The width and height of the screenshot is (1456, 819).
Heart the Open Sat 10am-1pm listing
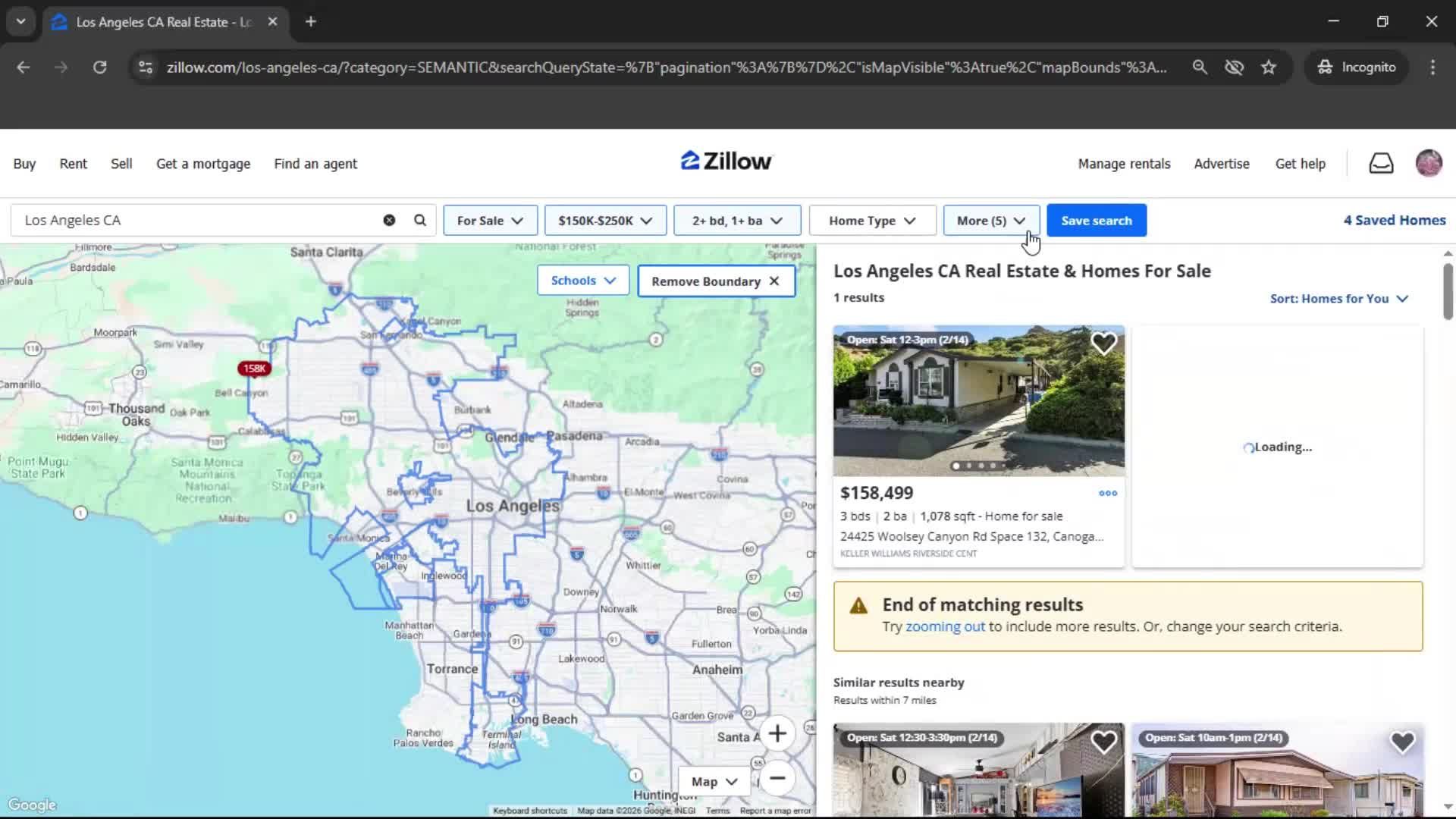1401,742
